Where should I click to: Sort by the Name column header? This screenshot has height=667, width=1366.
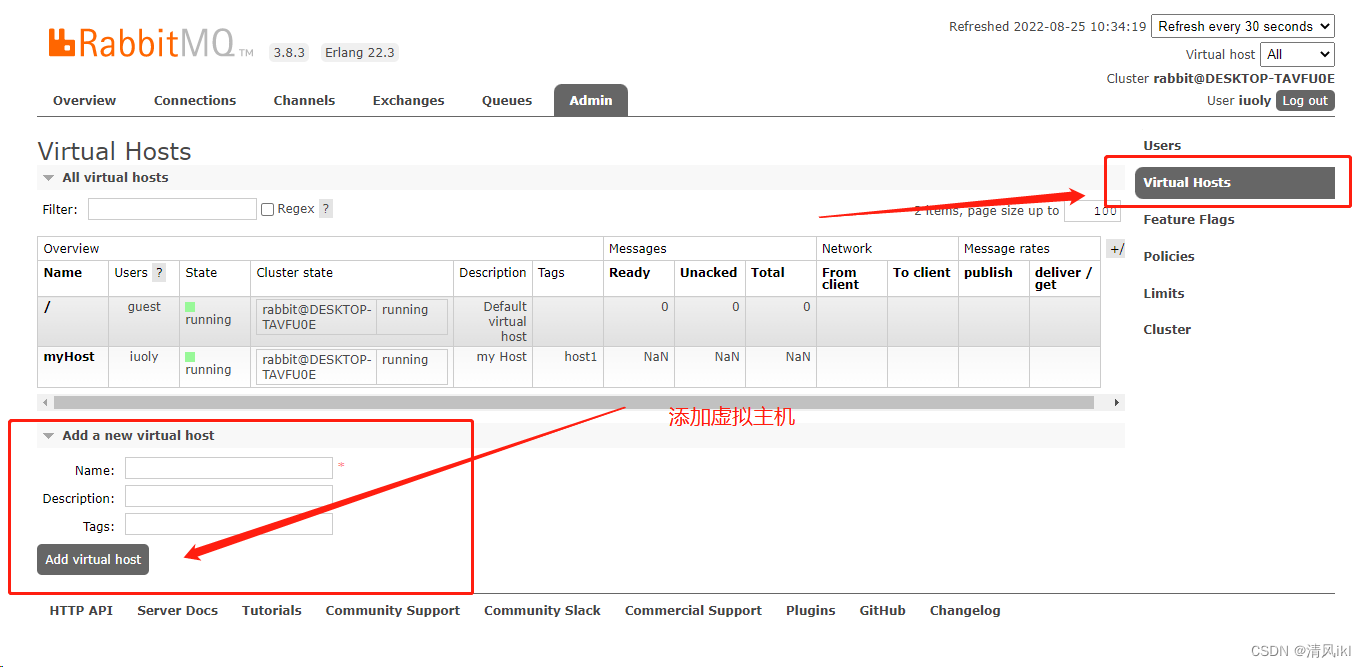click(63, 273)
